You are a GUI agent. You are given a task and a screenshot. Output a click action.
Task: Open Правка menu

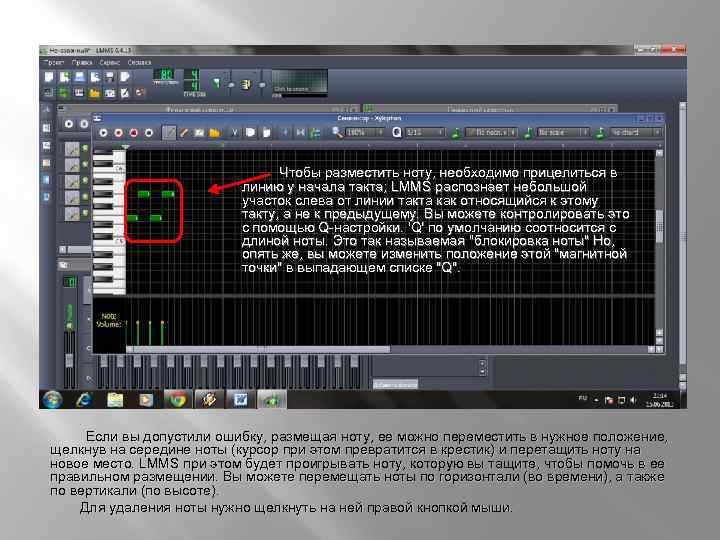(82, 62)
